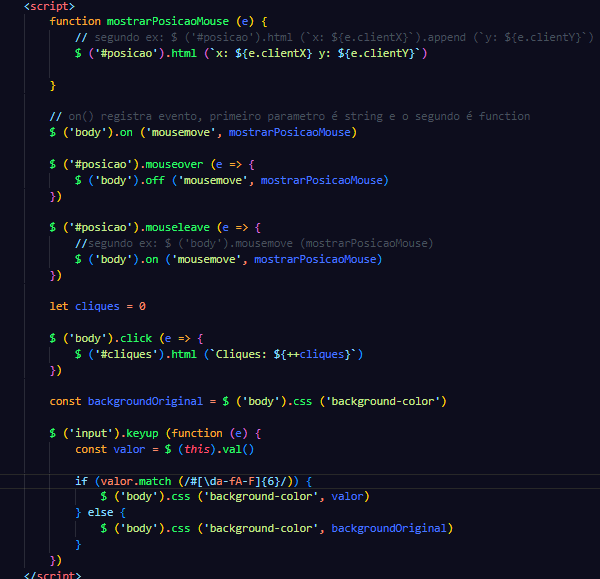This screenshot has height=579, width=600.
Task: Click the comment 'on() registra evento'
Action: pos(290,116)
